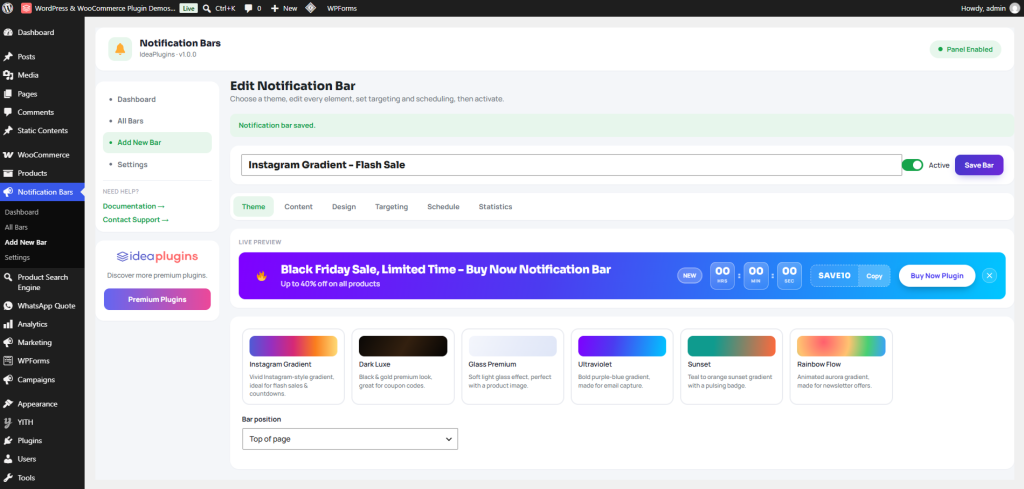
Task: Click the WordPress logo icon
Action: (x=8, y=8)
